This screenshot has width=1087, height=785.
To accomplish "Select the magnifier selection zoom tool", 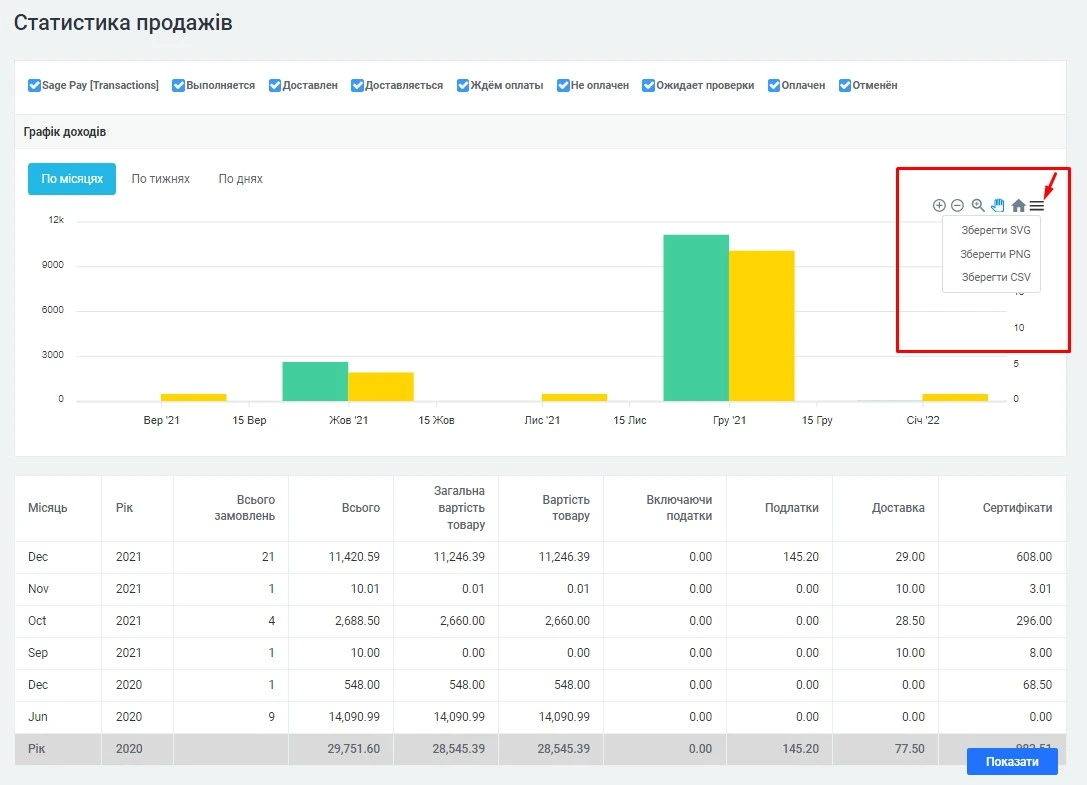I will tap(978, 206).
